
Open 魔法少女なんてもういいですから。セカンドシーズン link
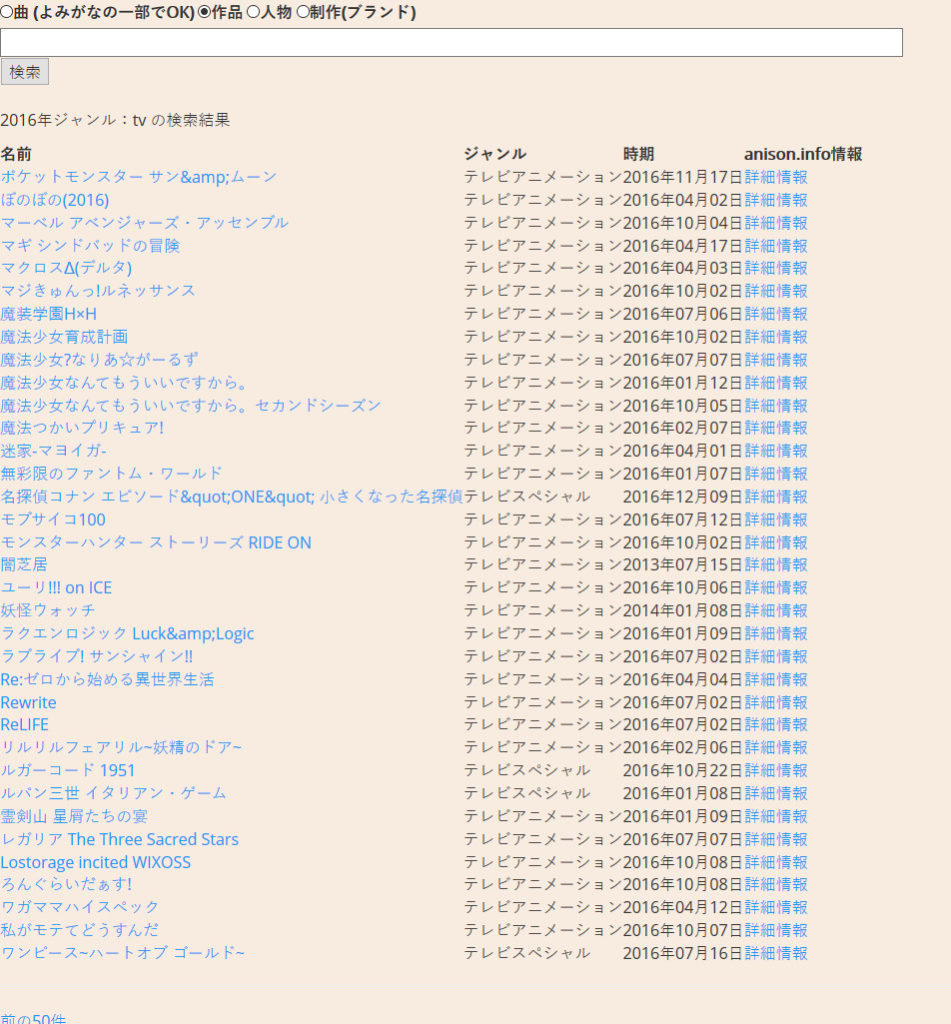191,406
